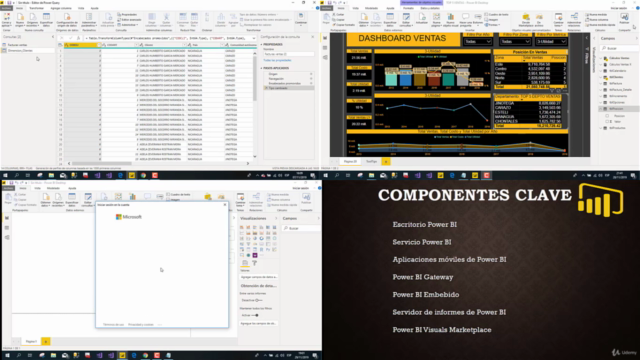Check the Posicion field checkbox
The height and width of the screenshot is (360, 640).
607,116
